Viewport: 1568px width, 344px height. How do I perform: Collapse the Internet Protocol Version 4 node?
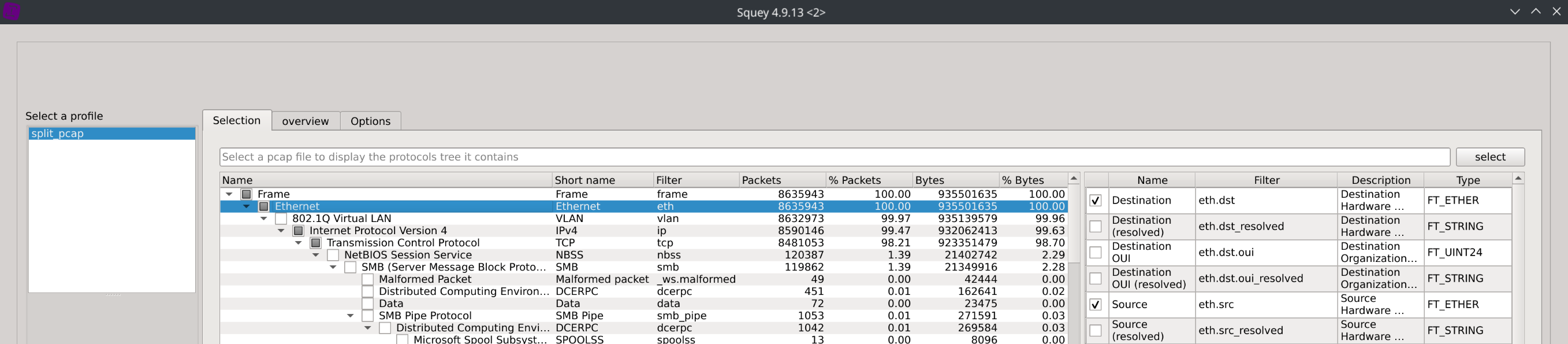click(x=281, y=231)
